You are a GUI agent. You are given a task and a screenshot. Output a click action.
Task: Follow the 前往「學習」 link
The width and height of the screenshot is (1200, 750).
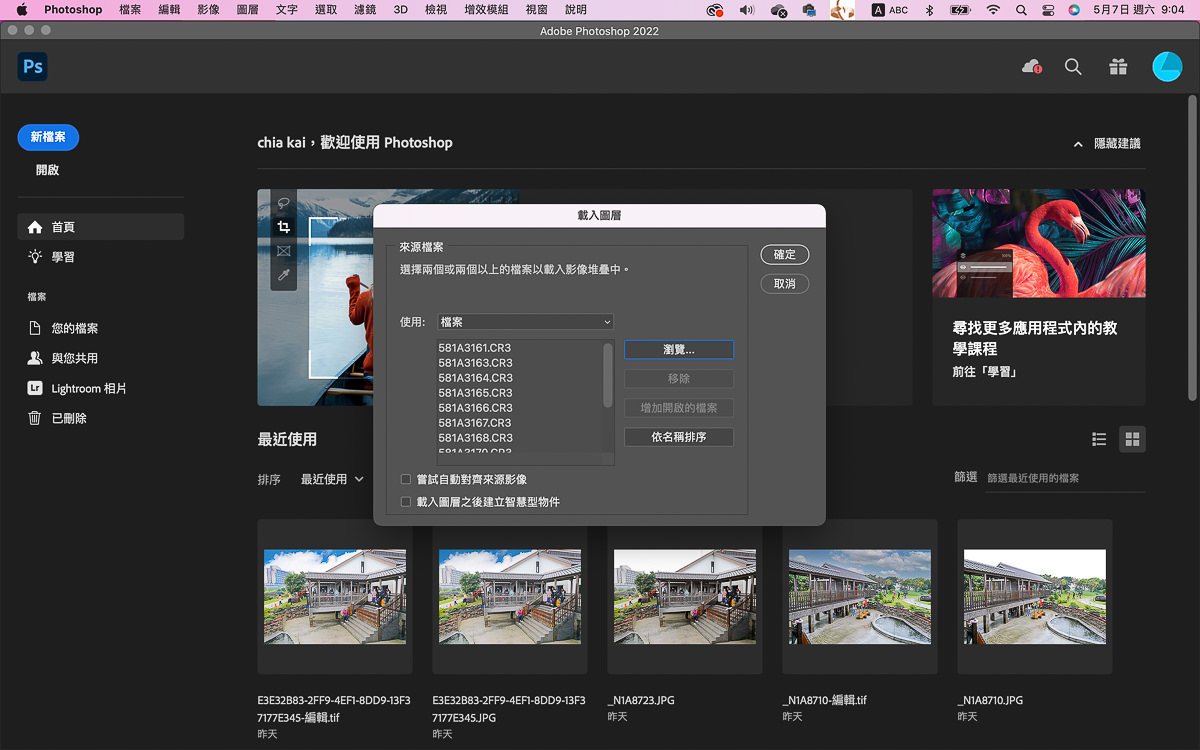tap(985, 372)
